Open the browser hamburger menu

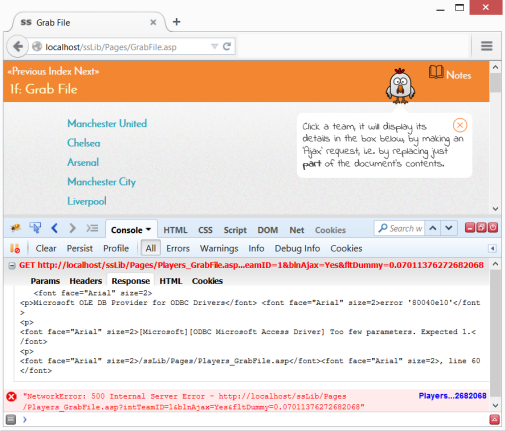pyautogui.click(x=487, y=46)
